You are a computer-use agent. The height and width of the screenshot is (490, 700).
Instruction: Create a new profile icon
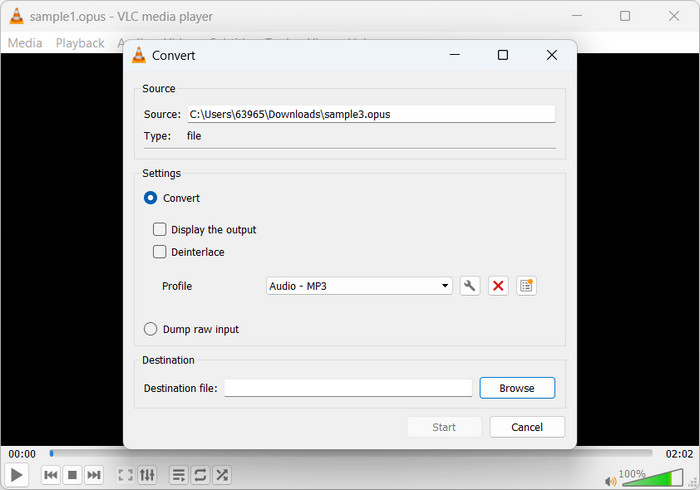(x=526, y=286)
